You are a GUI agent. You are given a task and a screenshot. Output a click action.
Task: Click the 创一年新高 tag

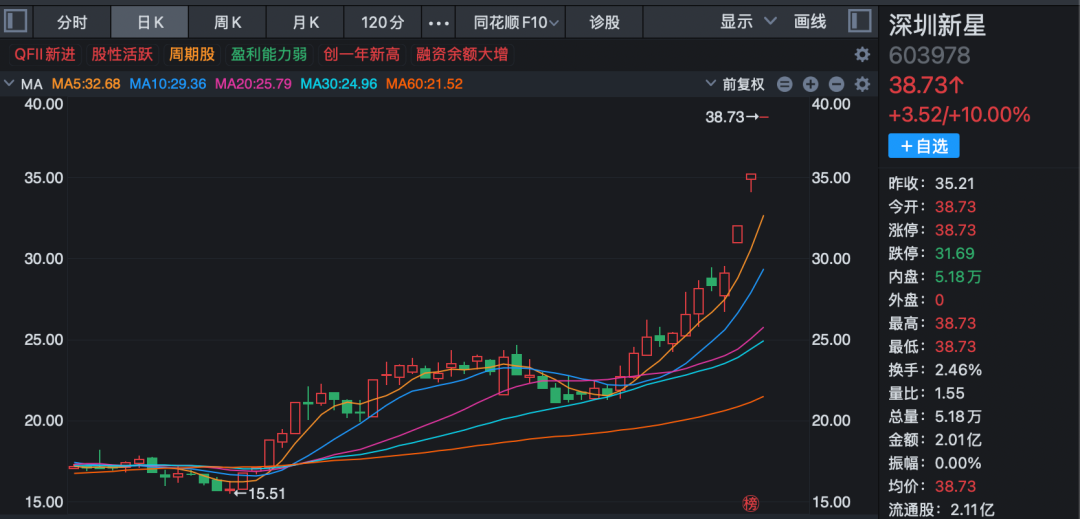point(361,55)
